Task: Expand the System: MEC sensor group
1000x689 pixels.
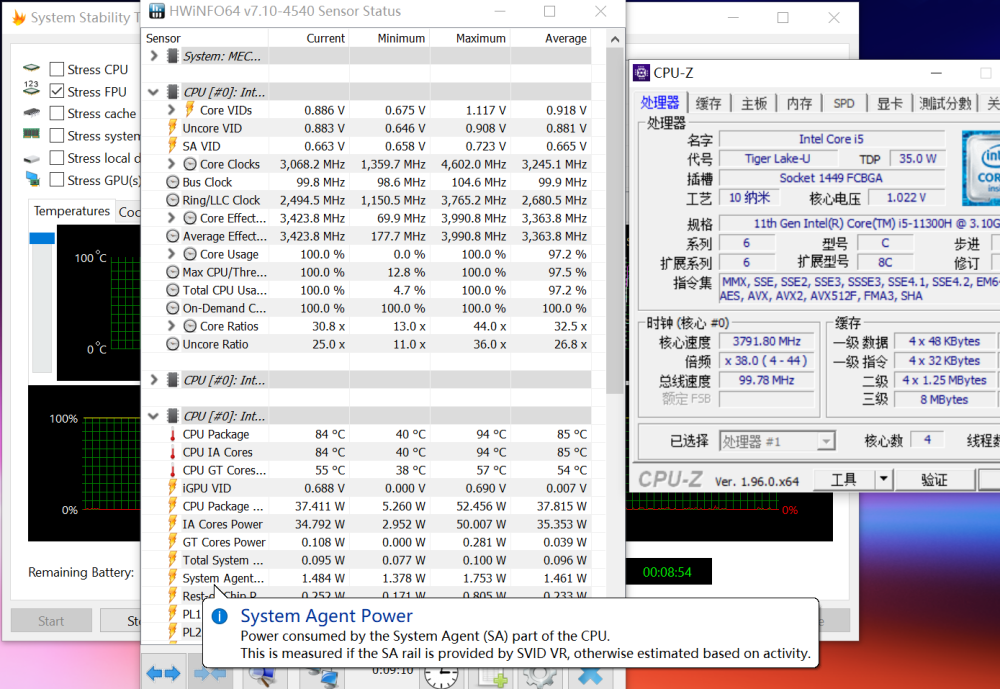Action: [154, 56]
